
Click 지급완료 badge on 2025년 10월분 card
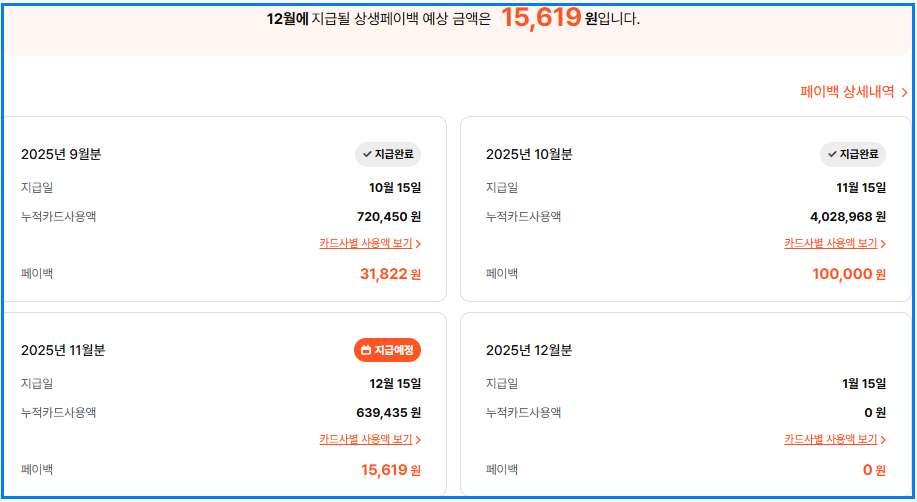(853, 154)
